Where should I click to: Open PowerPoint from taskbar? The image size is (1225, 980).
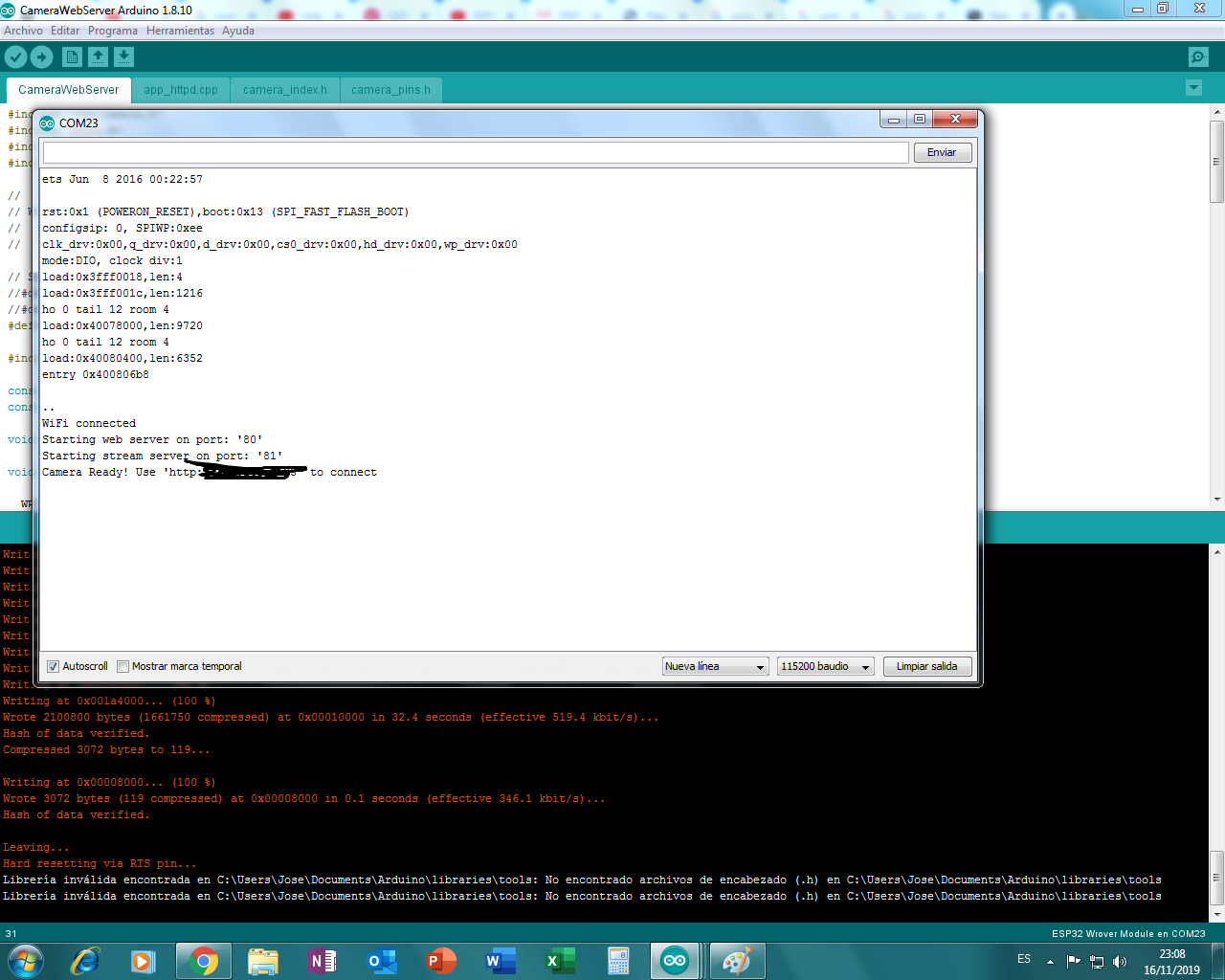pyautogui.click(x=440, y=961)
